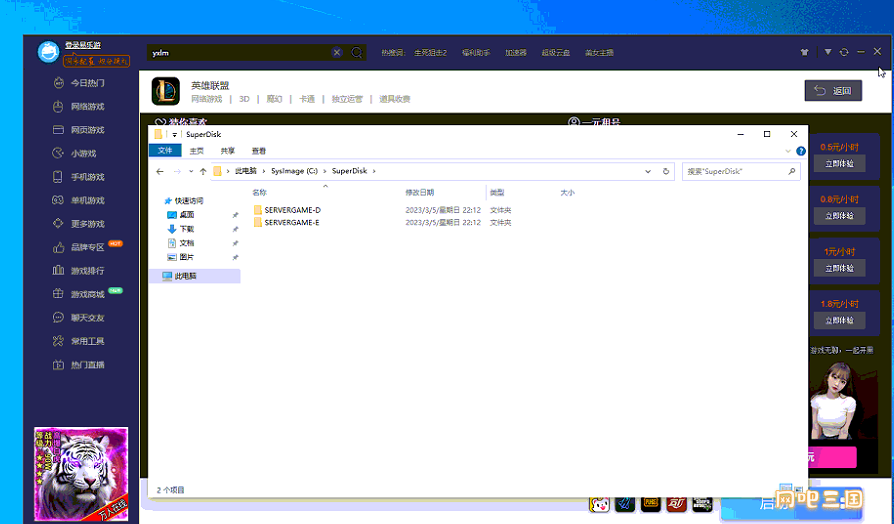Open the 主页 tab in Explorer ribbon
Viewport: 894px width, 524px height.
(x=197, y=151)
